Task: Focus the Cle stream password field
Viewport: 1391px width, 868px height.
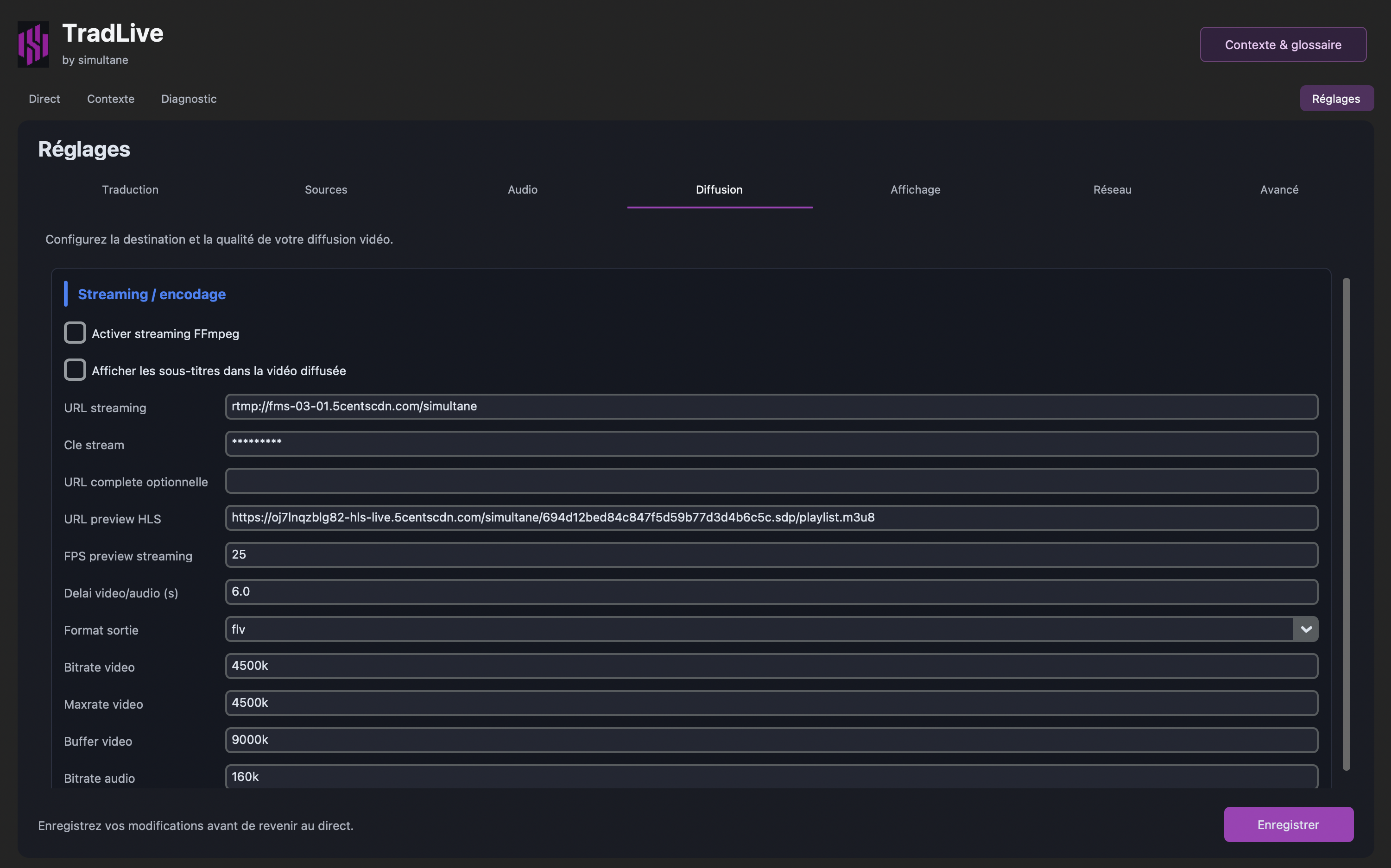Action: click(771, 444)
